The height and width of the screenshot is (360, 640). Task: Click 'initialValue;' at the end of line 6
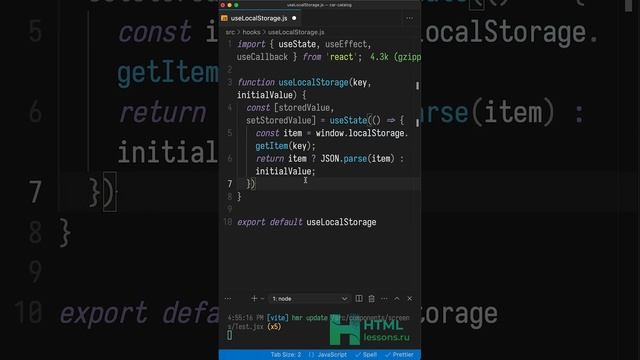tap(285, 171)
